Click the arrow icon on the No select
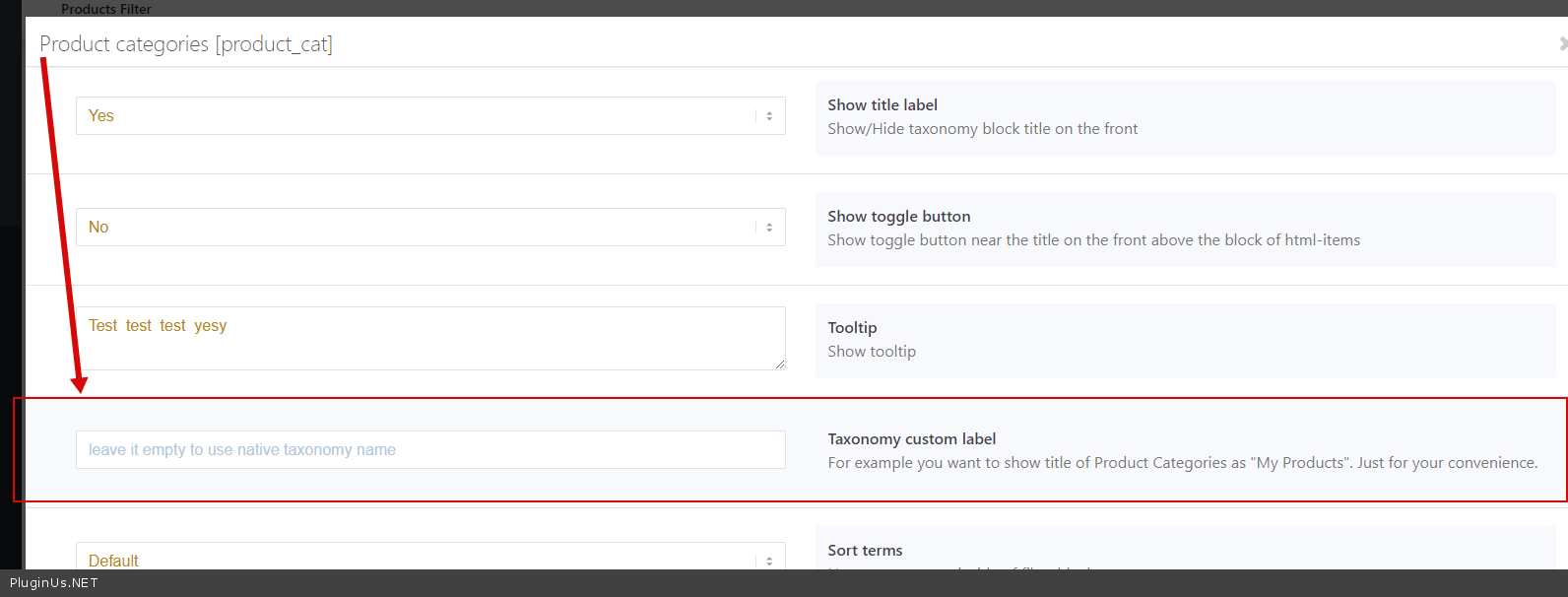Image resolution: width=1568 pixels, height=597 pixels. (x=769, y=228)
